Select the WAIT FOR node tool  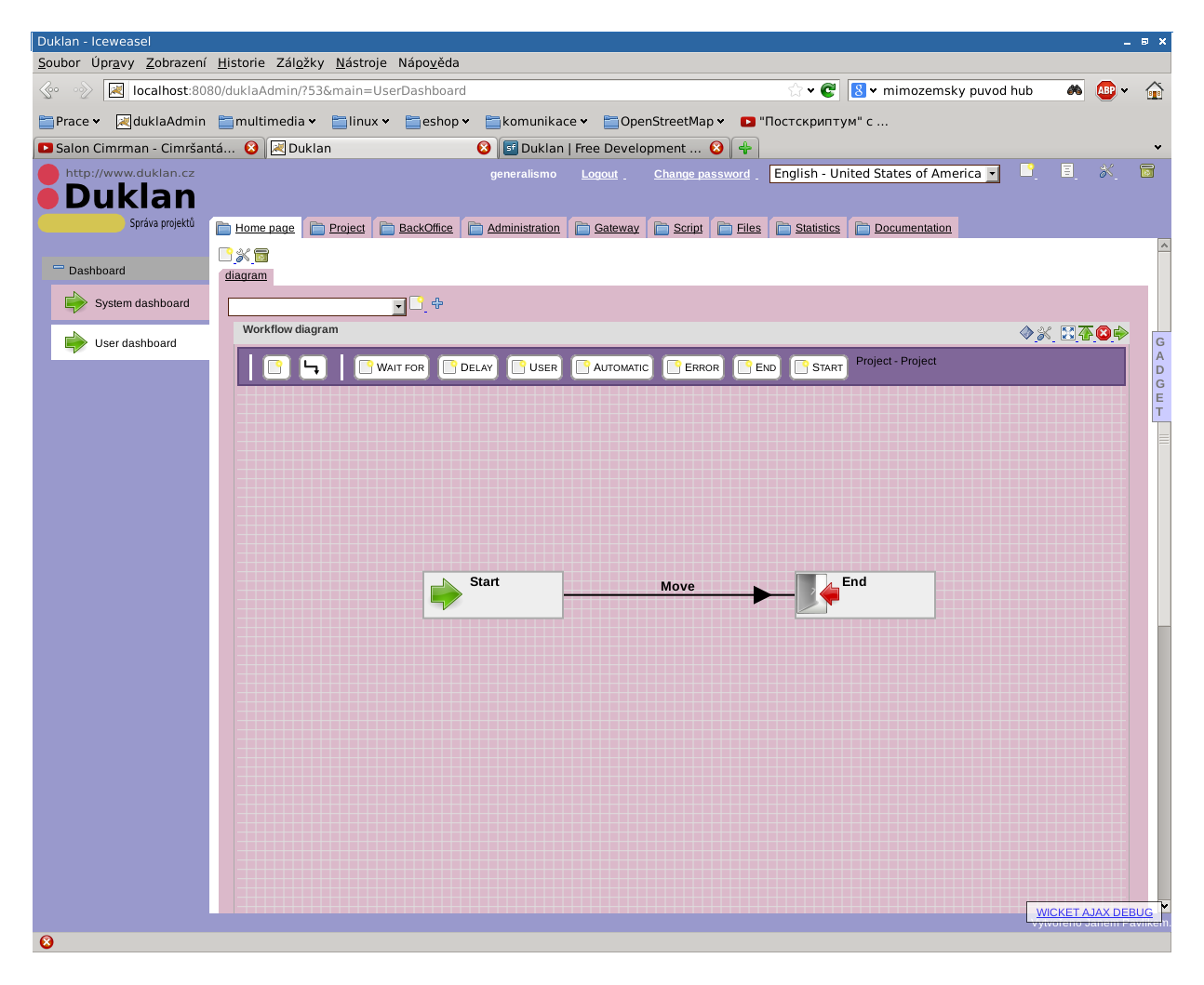pyautogui.click(x=391, y=366)
